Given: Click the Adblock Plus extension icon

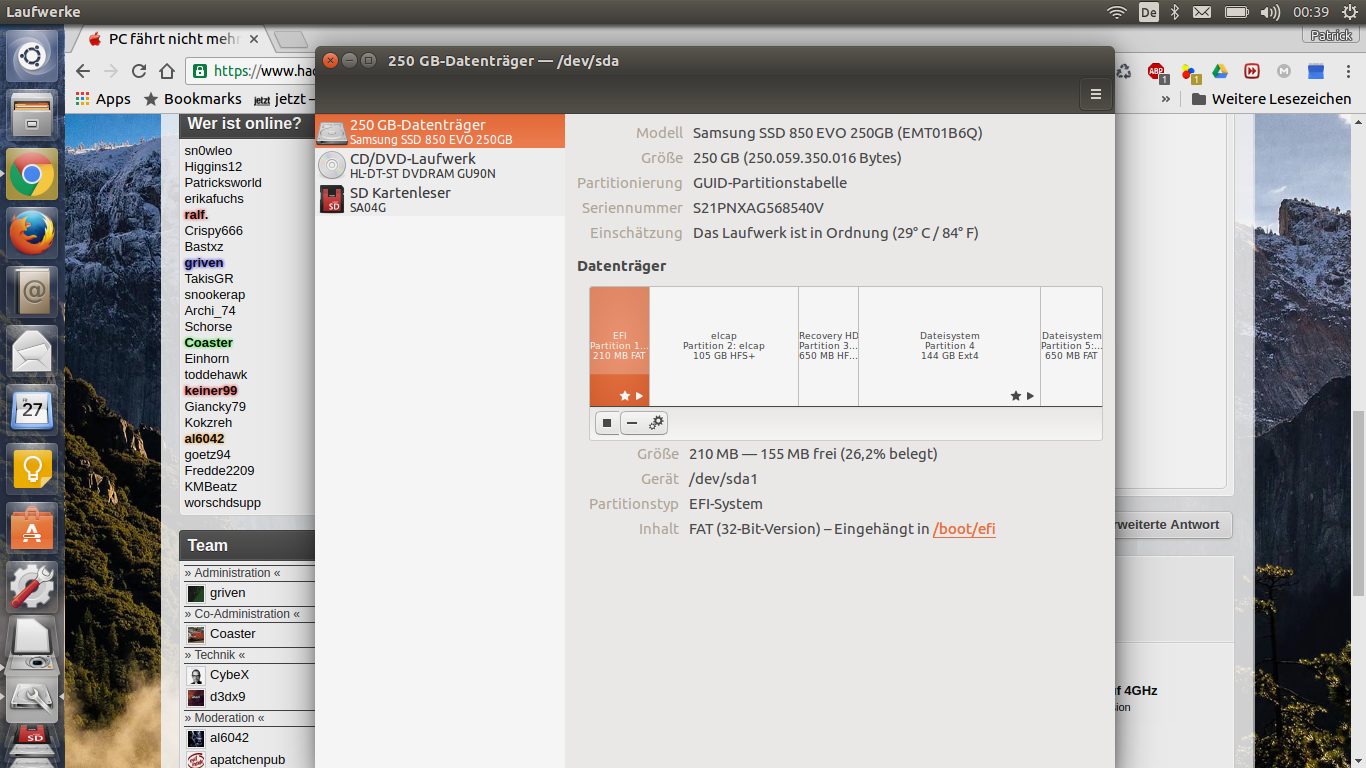Looking at the screenshot, I should tap(1157, 71).
